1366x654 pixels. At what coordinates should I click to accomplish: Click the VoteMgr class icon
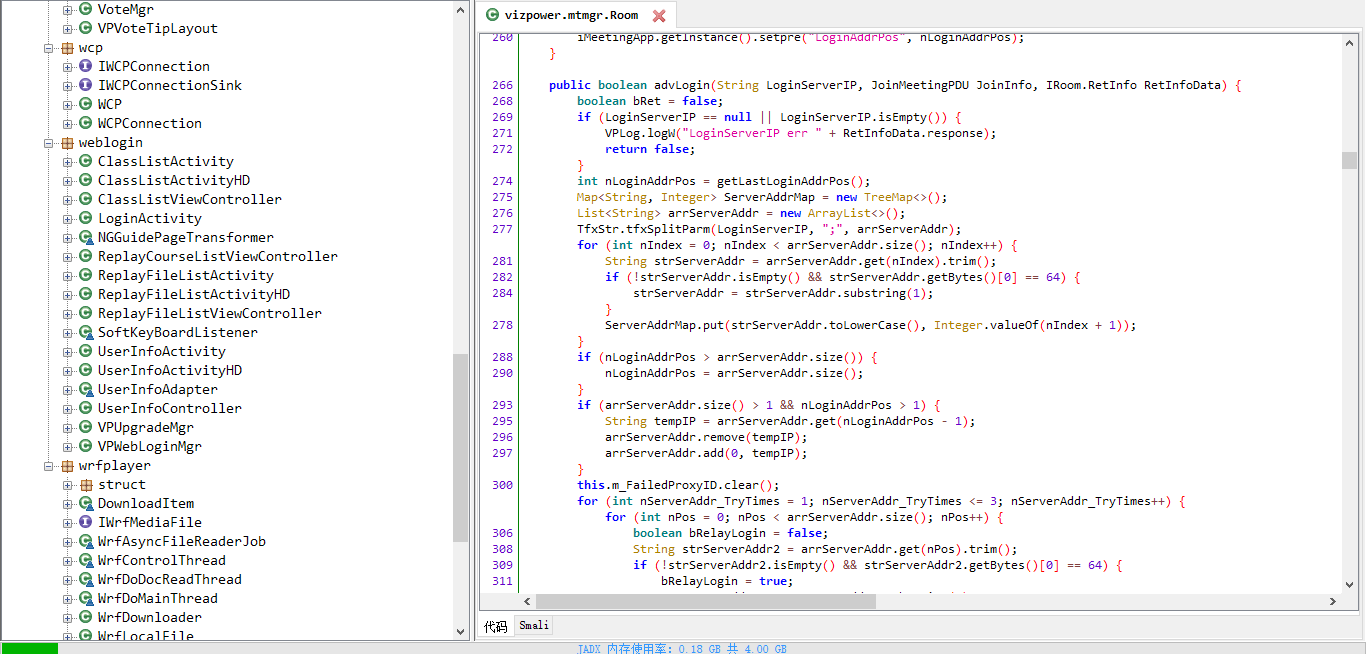[84, 9]
